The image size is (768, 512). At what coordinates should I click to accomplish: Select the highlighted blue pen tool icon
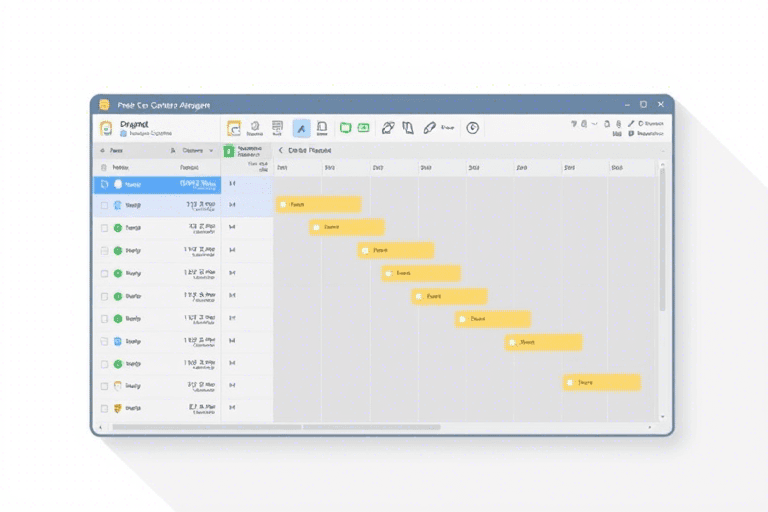301,128
